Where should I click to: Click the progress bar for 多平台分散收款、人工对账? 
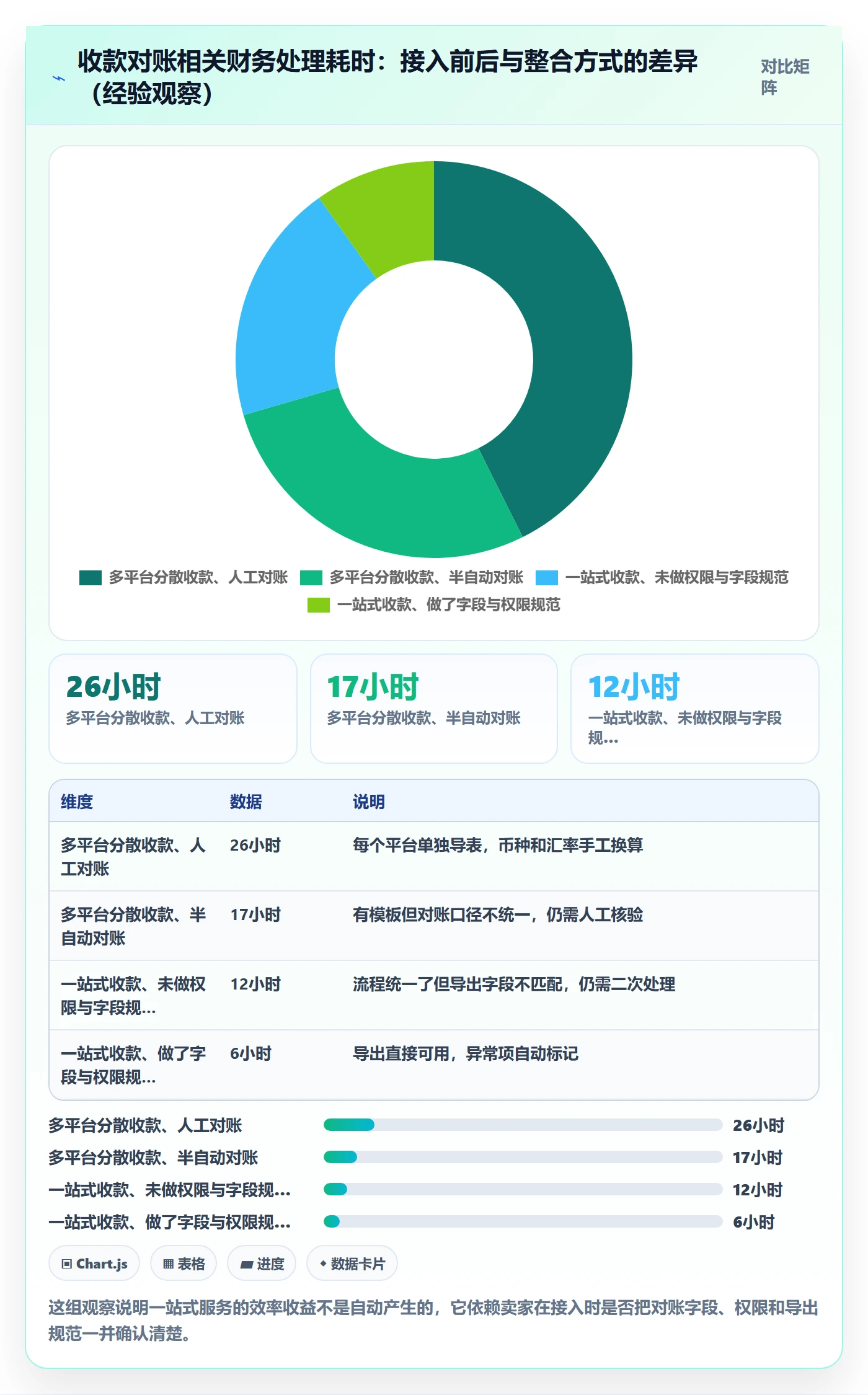(x=523, y=1125)
